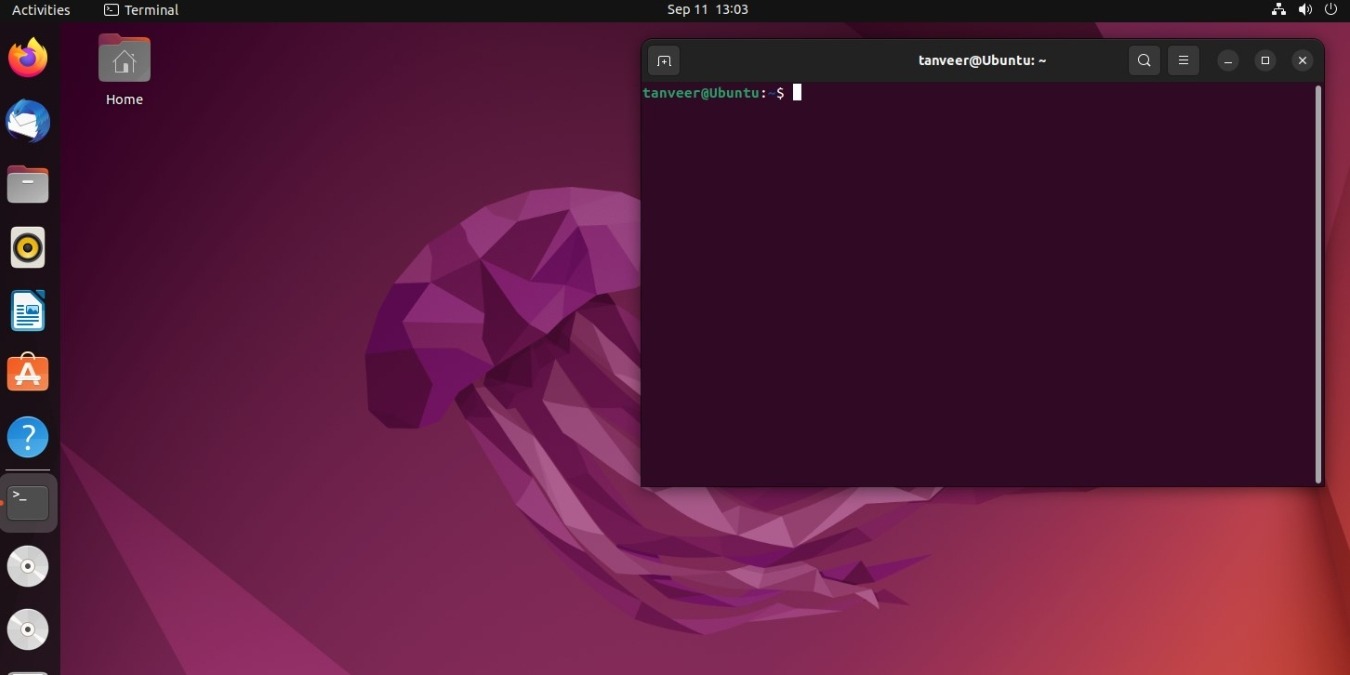Toggle the system volume indicator
1350x675 pixels.
pyautogui.click(x=1305, y=9)
